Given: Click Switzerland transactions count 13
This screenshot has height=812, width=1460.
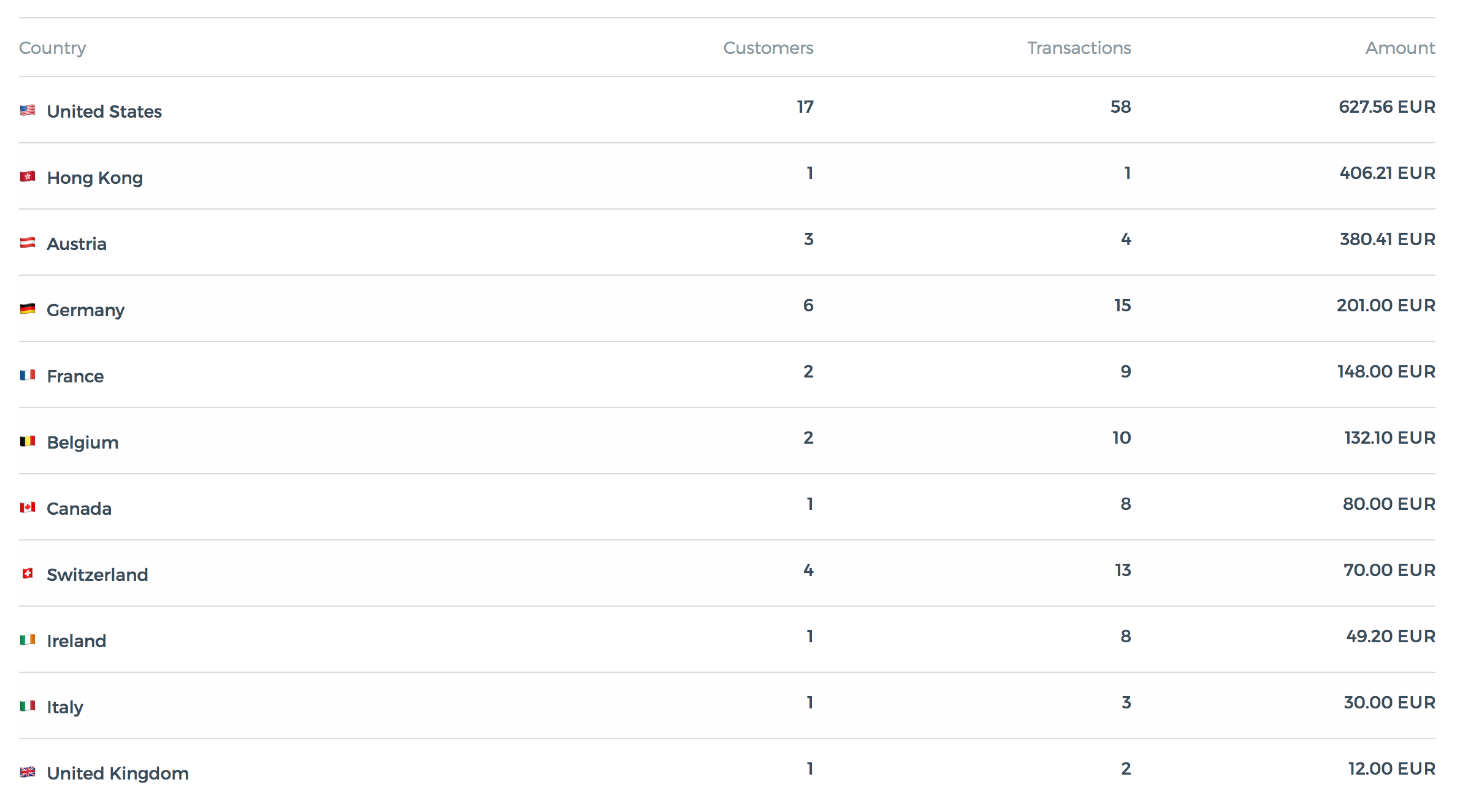Looking at the screenshot, I should pos(1123,570).
